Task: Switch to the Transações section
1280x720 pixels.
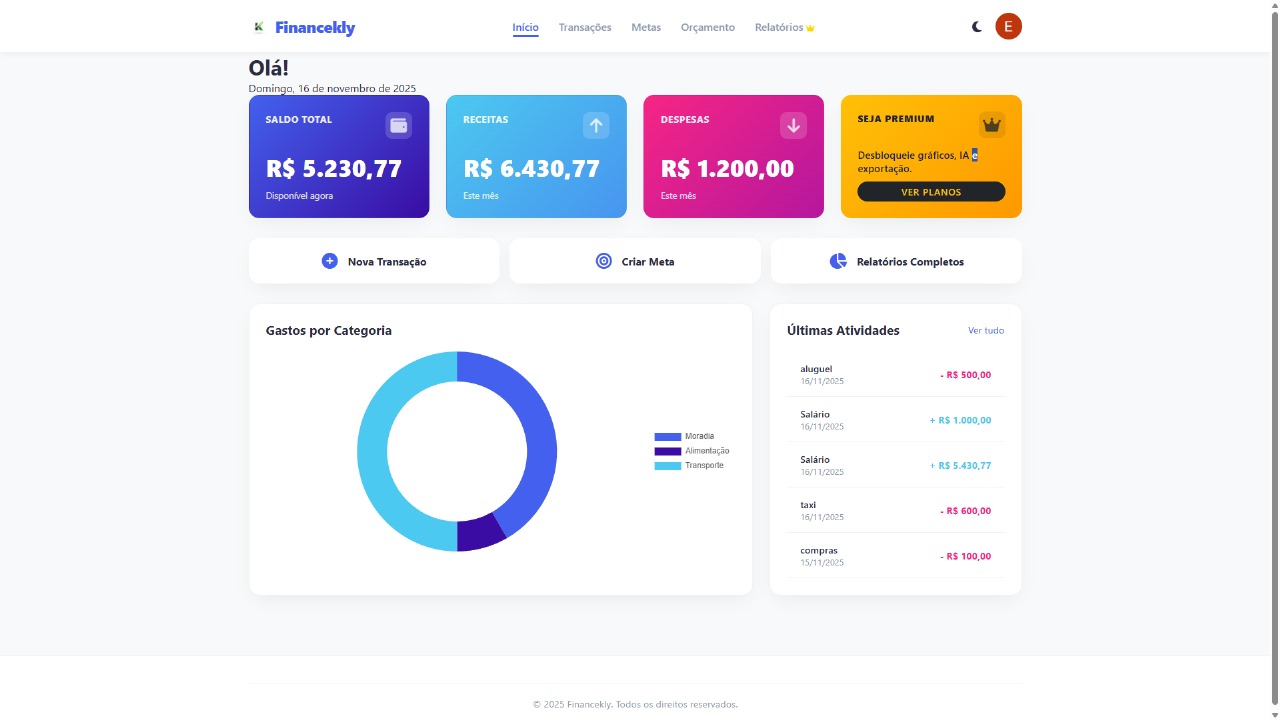Action: click(x=585, y=27)
